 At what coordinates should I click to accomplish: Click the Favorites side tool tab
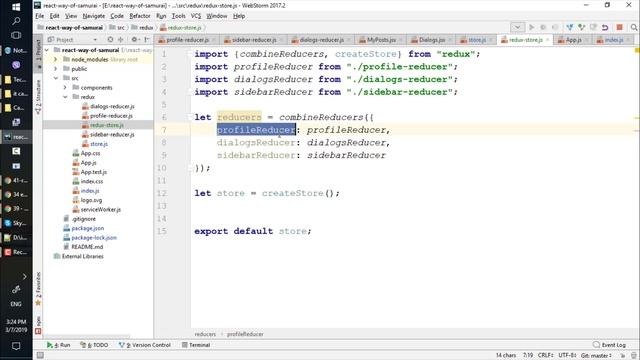click(x=38, y=288)
